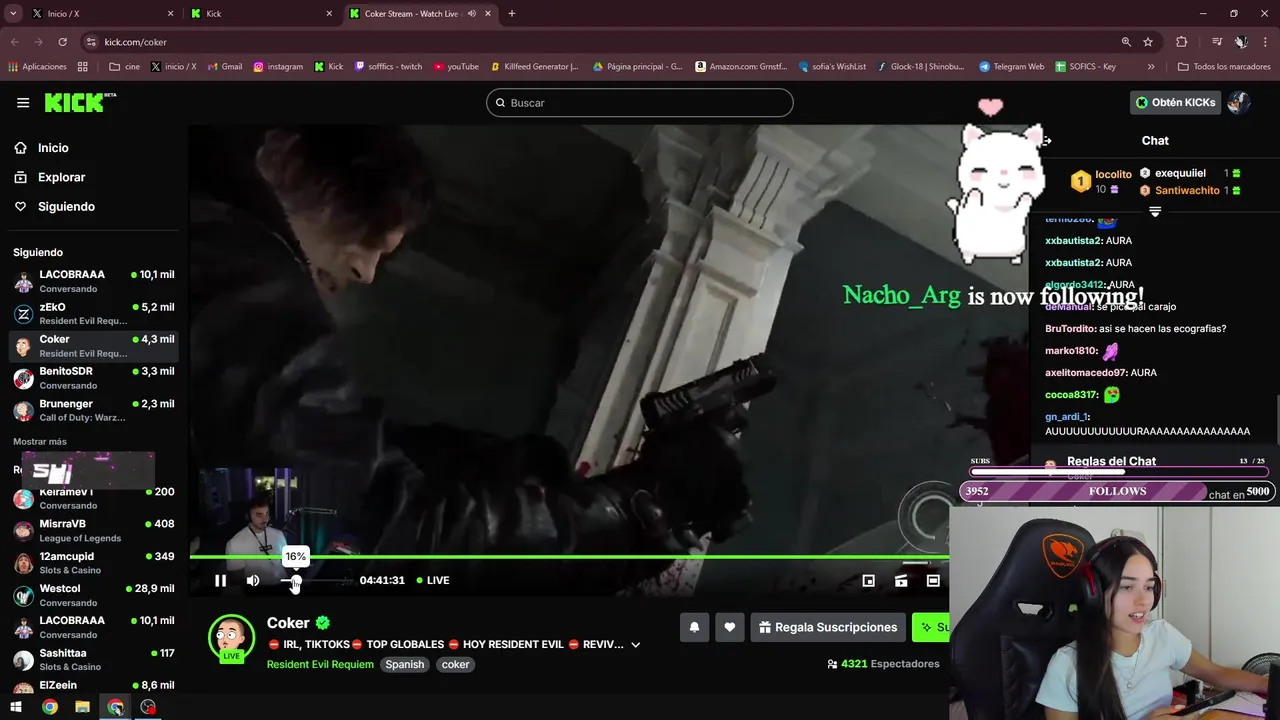The height and width of the screenshot is (720, 1280).
Task: Click Coker streamer avatar with LIVE badge
Action: [x=231, y=638]
